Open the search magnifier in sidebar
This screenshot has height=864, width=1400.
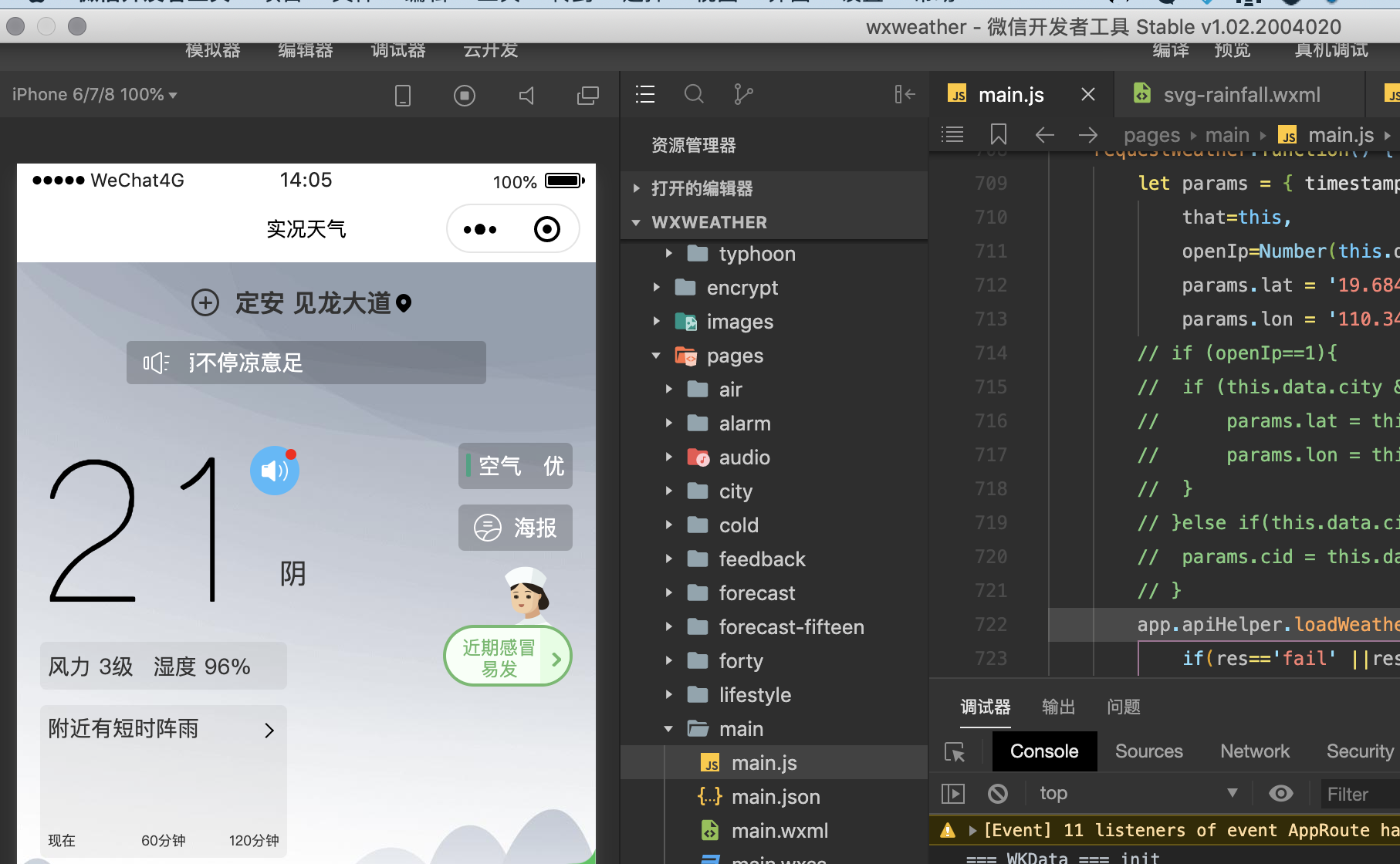point(694,94)
